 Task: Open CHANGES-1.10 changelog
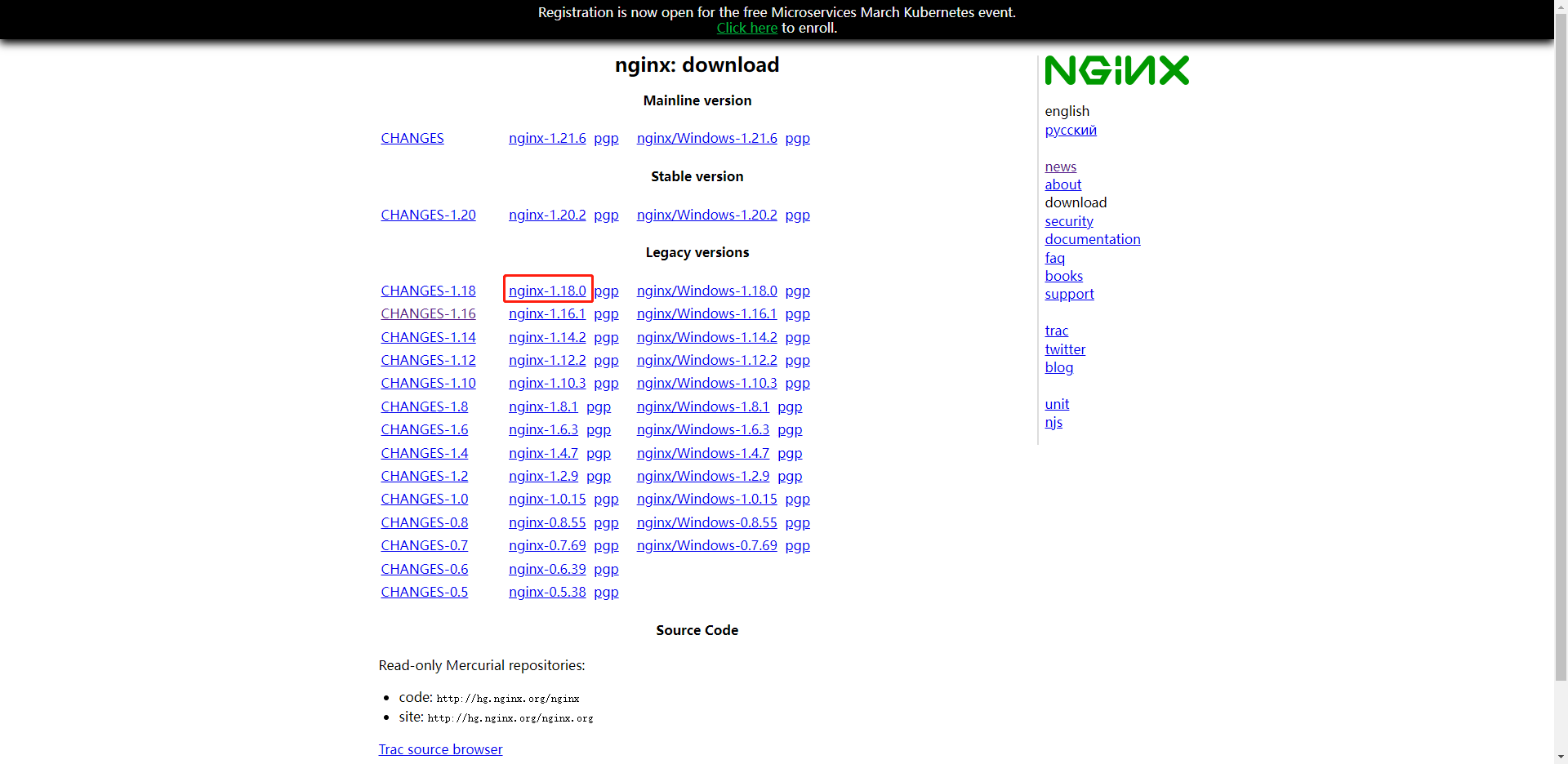click(x=428, y=383)
